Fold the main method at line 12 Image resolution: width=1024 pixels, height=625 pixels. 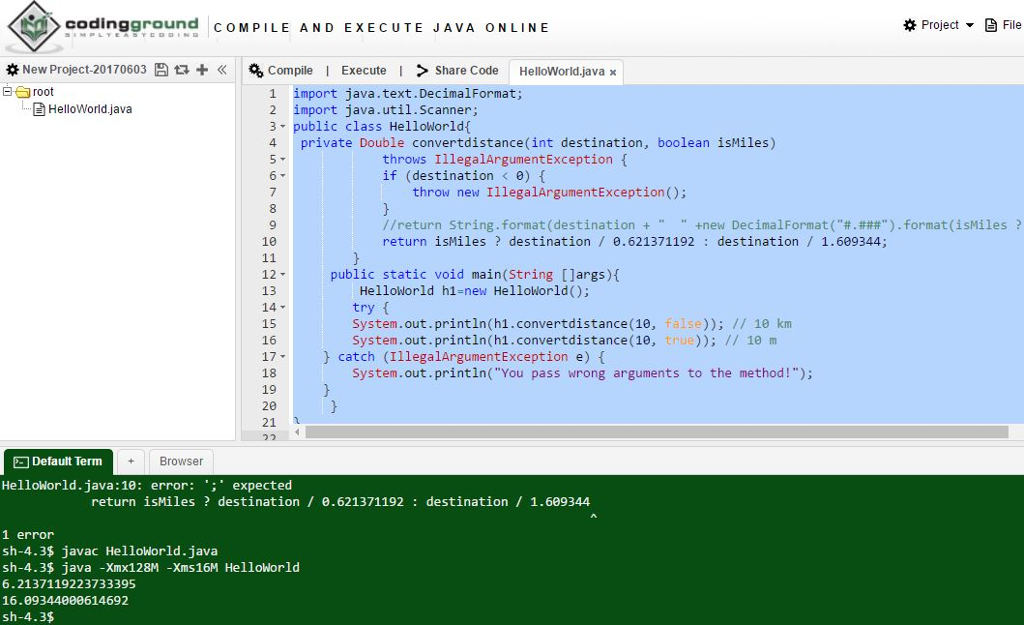tap(283, 274)
